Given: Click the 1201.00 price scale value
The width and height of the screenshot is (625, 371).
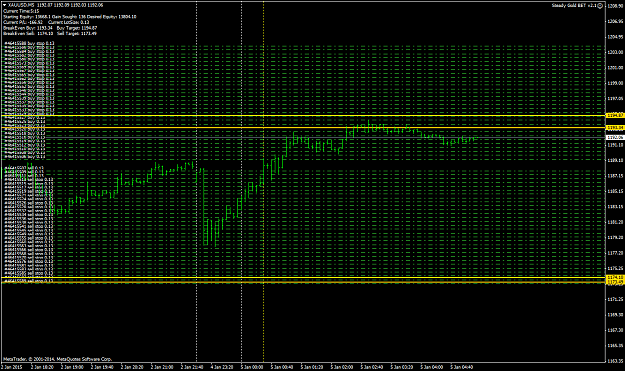Looking at the screenshot, I should click(616, 68).
